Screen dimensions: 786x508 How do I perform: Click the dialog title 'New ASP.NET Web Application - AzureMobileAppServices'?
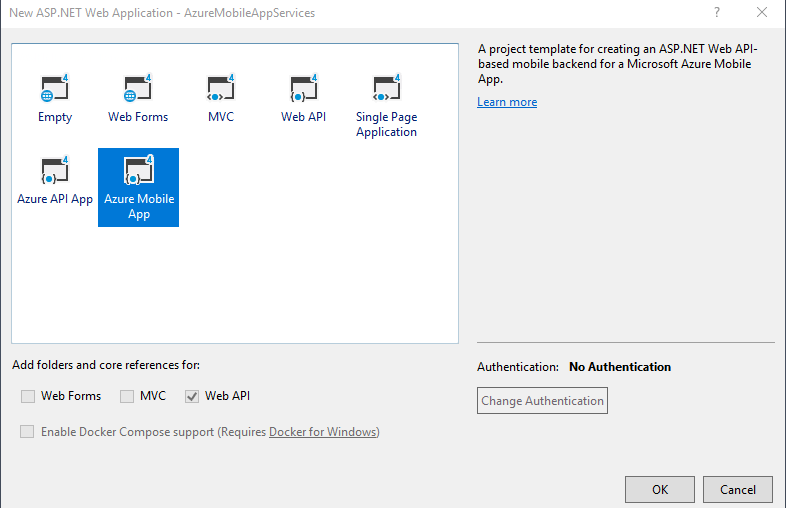point(162,13)
